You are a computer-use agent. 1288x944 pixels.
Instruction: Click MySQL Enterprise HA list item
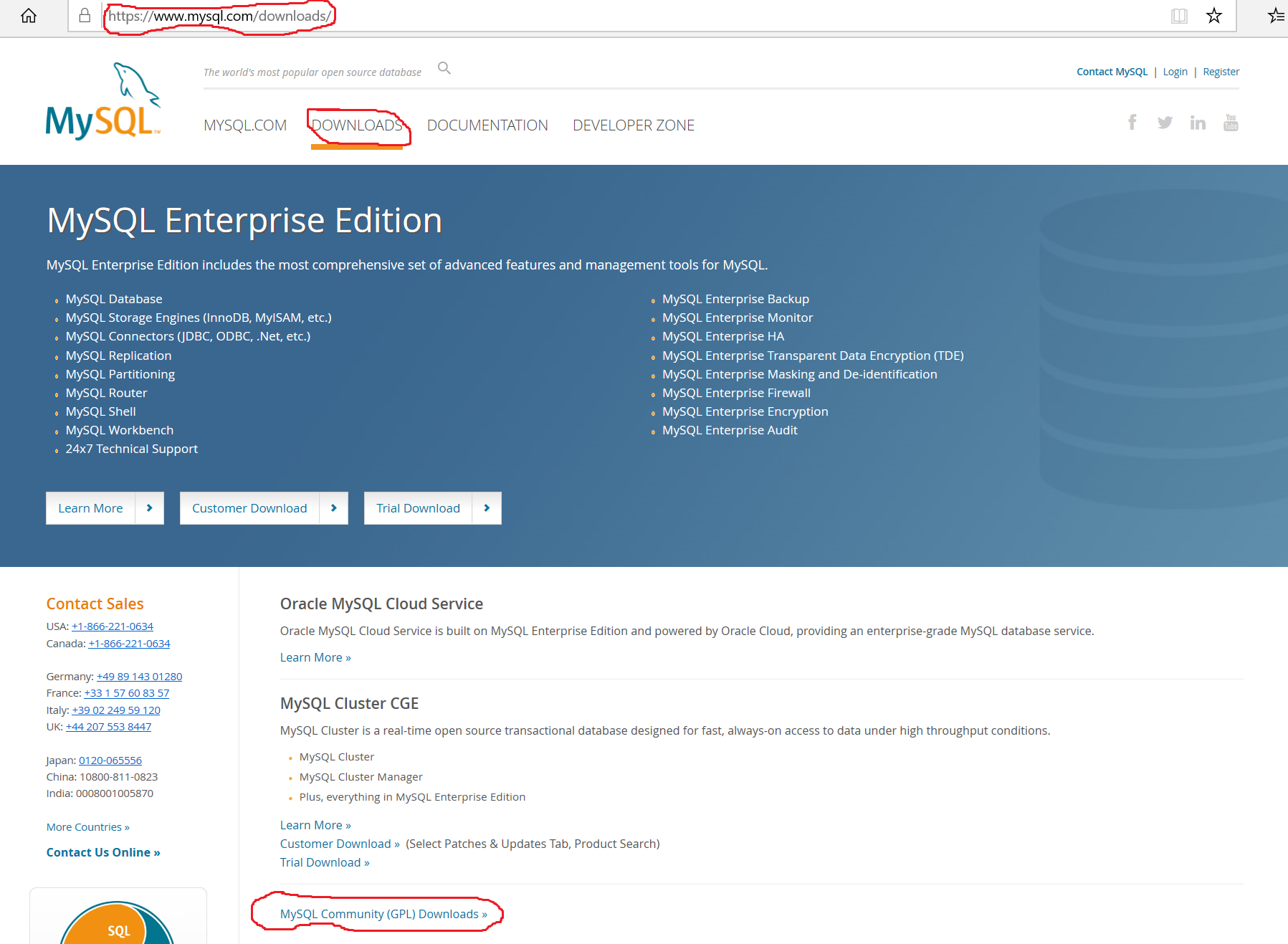(x=723, y=336)
